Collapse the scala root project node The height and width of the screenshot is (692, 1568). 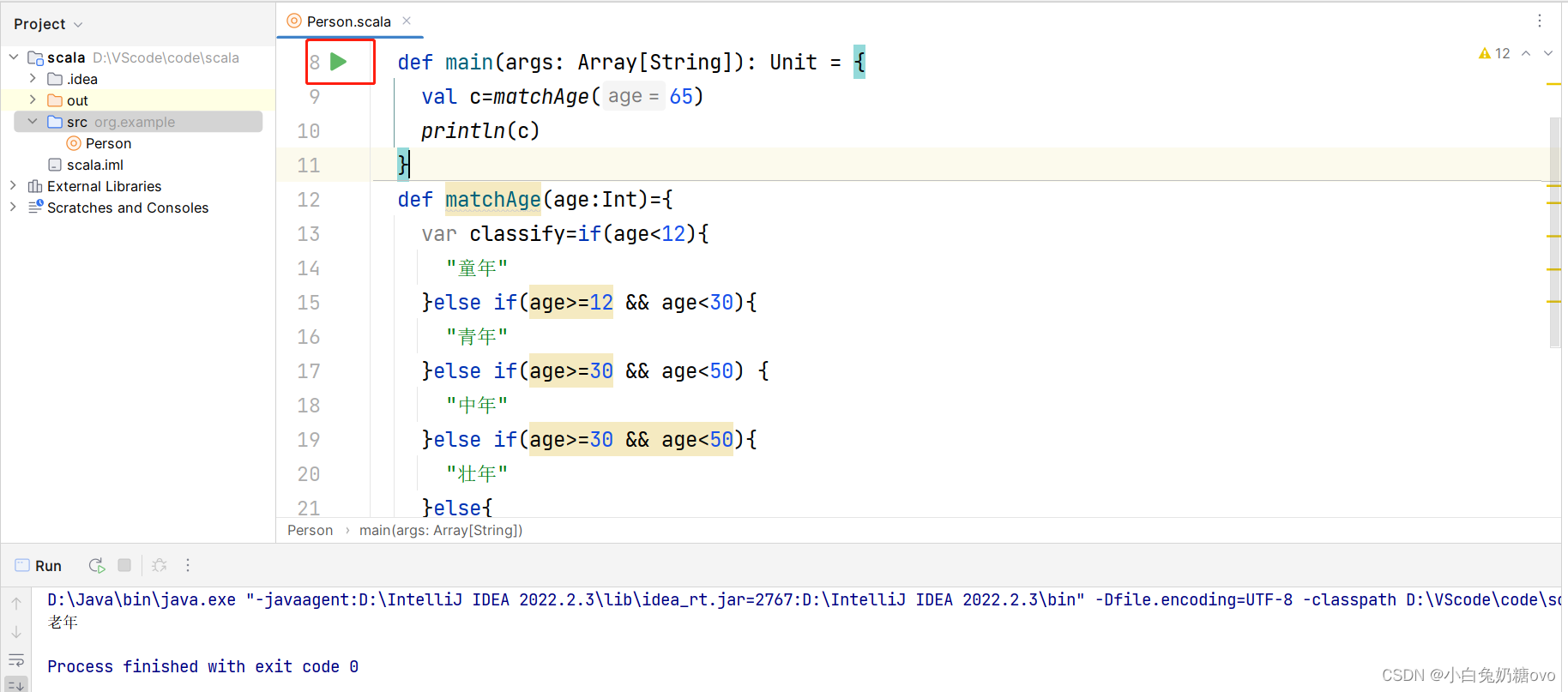point(14,57)
